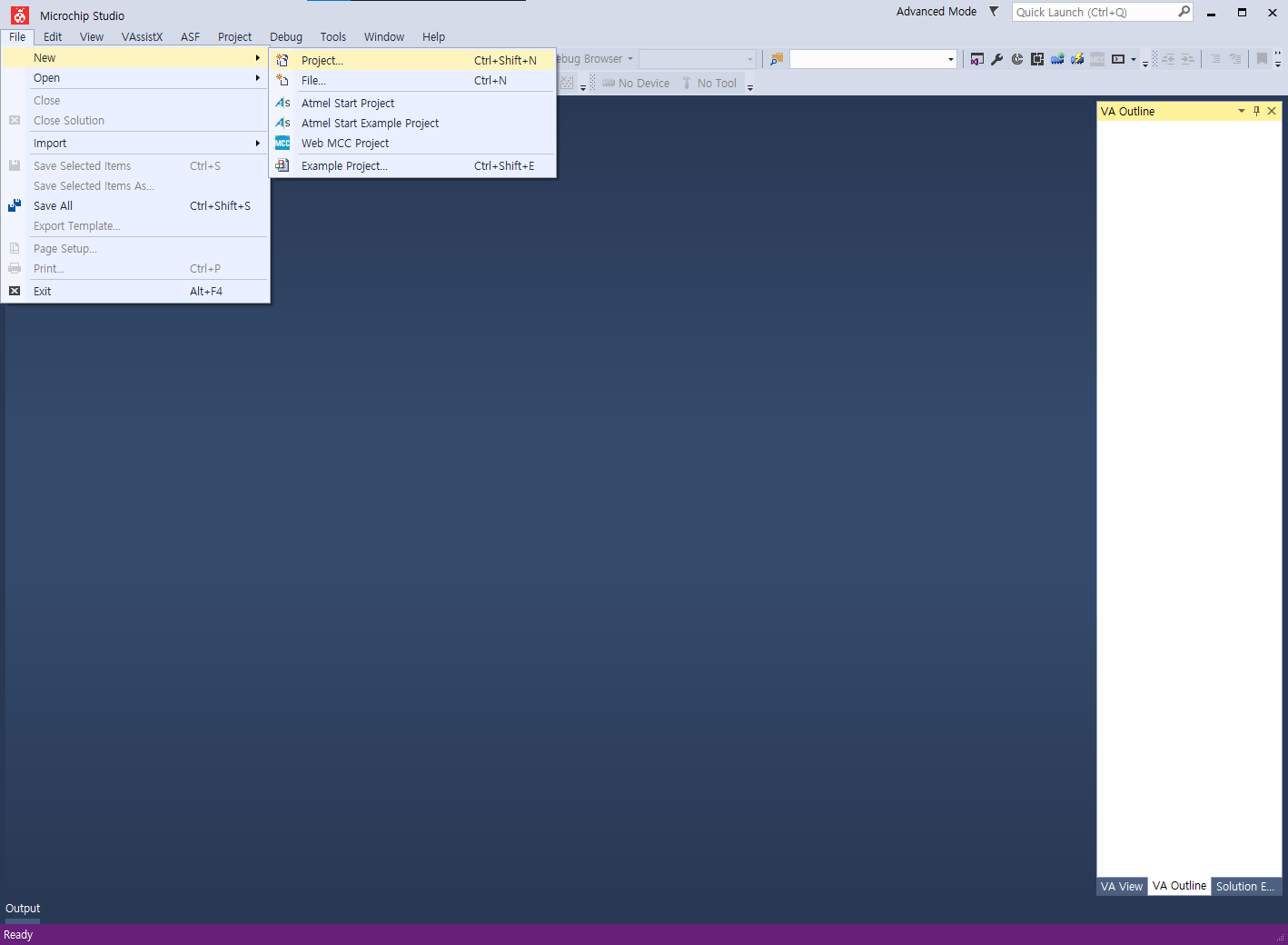Viewport: 1288px width, 945px height.
Task: Open the Debug menu
Action: tap(286, 36)
